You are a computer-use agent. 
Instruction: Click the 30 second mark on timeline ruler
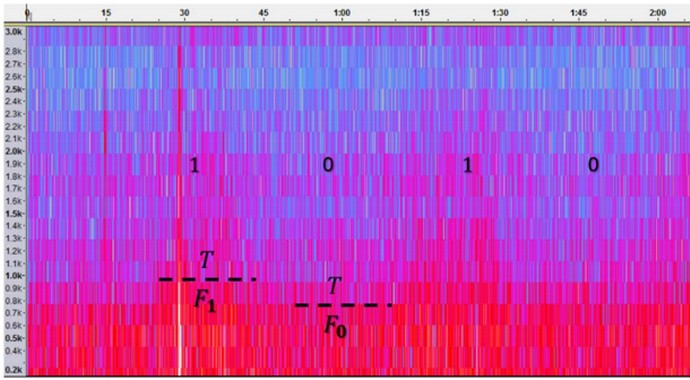point(184,13)
